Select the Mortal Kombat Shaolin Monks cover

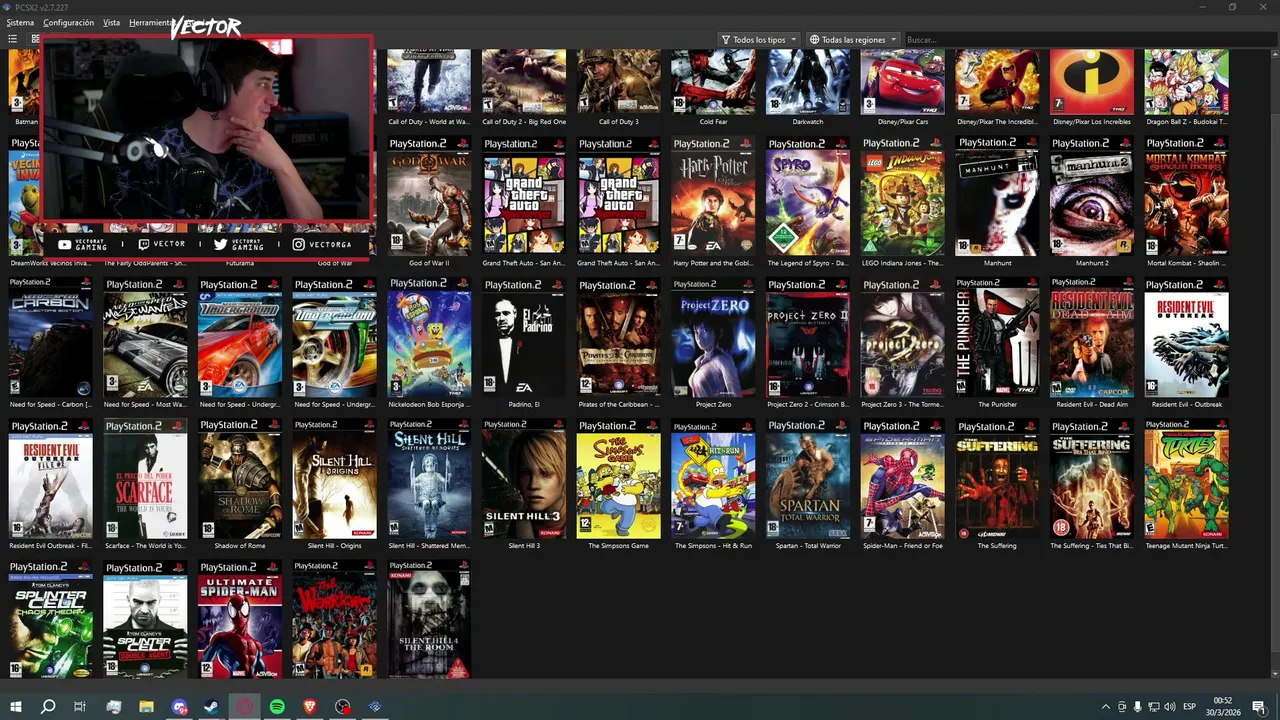tap(1186, 196)
